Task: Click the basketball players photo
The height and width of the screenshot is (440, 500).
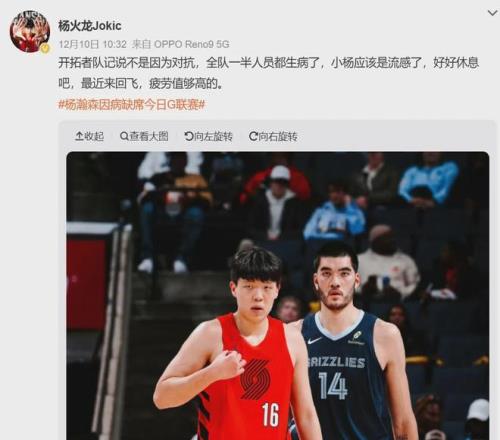Action: (x=278, y=296)
